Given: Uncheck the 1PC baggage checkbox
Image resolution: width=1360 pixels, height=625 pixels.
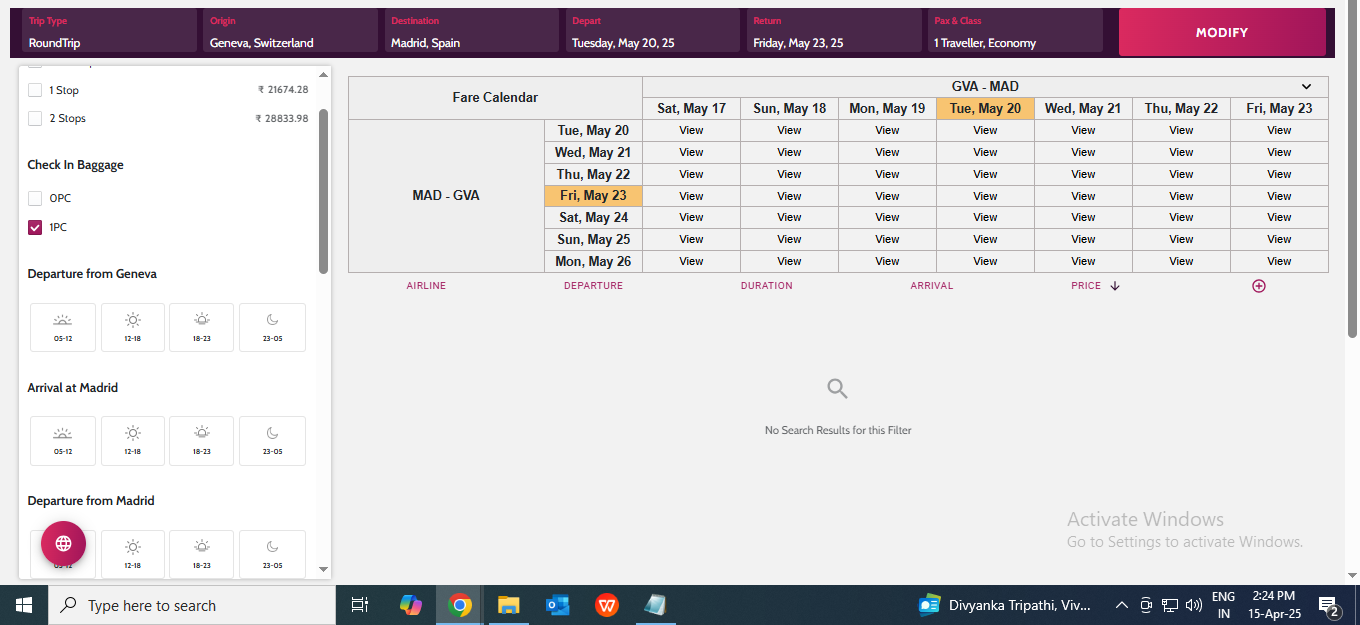Looking at the screenshot, I should click(x=35, y=227).
